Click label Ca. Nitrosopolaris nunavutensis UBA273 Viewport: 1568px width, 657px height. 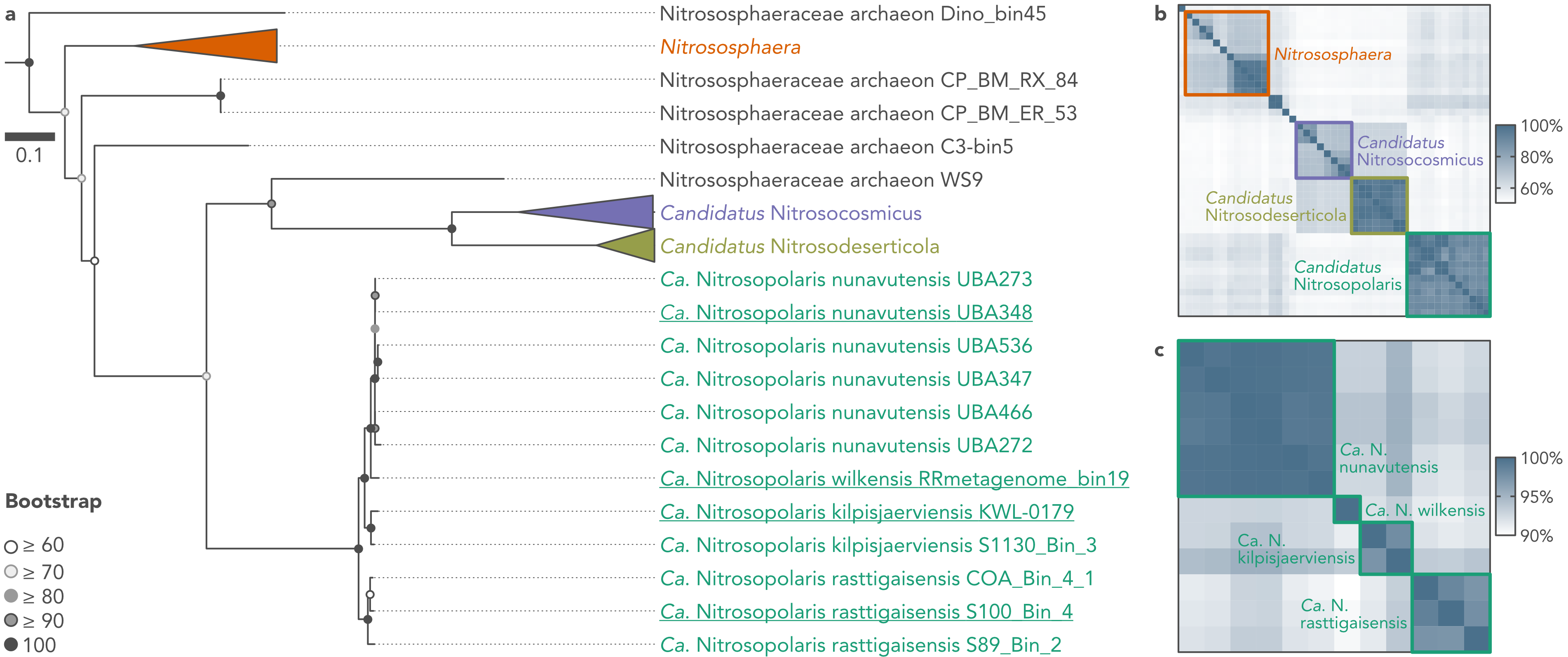pyautogui.click(x=846, y=279)
